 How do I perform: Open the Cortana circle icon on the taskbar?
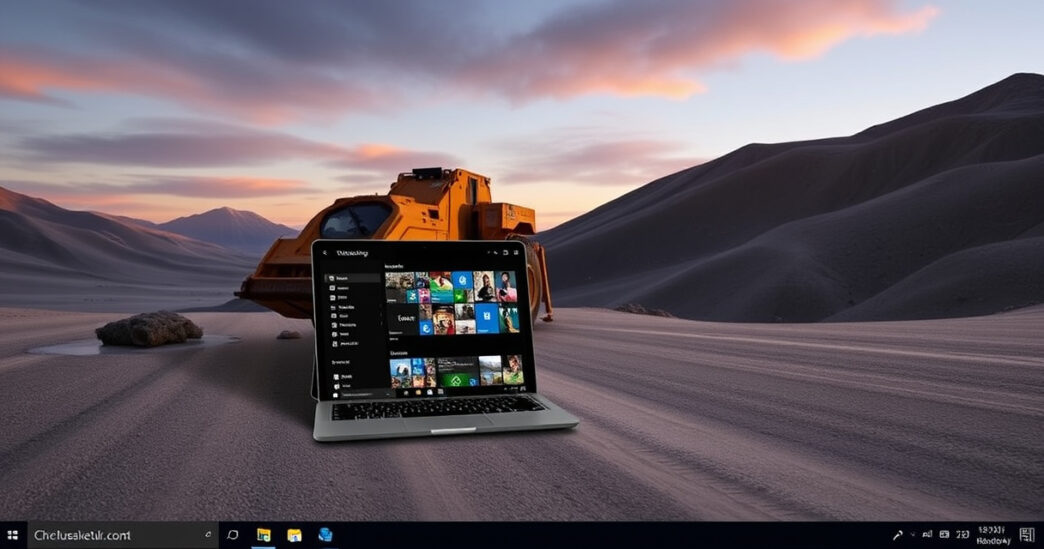(233, 535)
